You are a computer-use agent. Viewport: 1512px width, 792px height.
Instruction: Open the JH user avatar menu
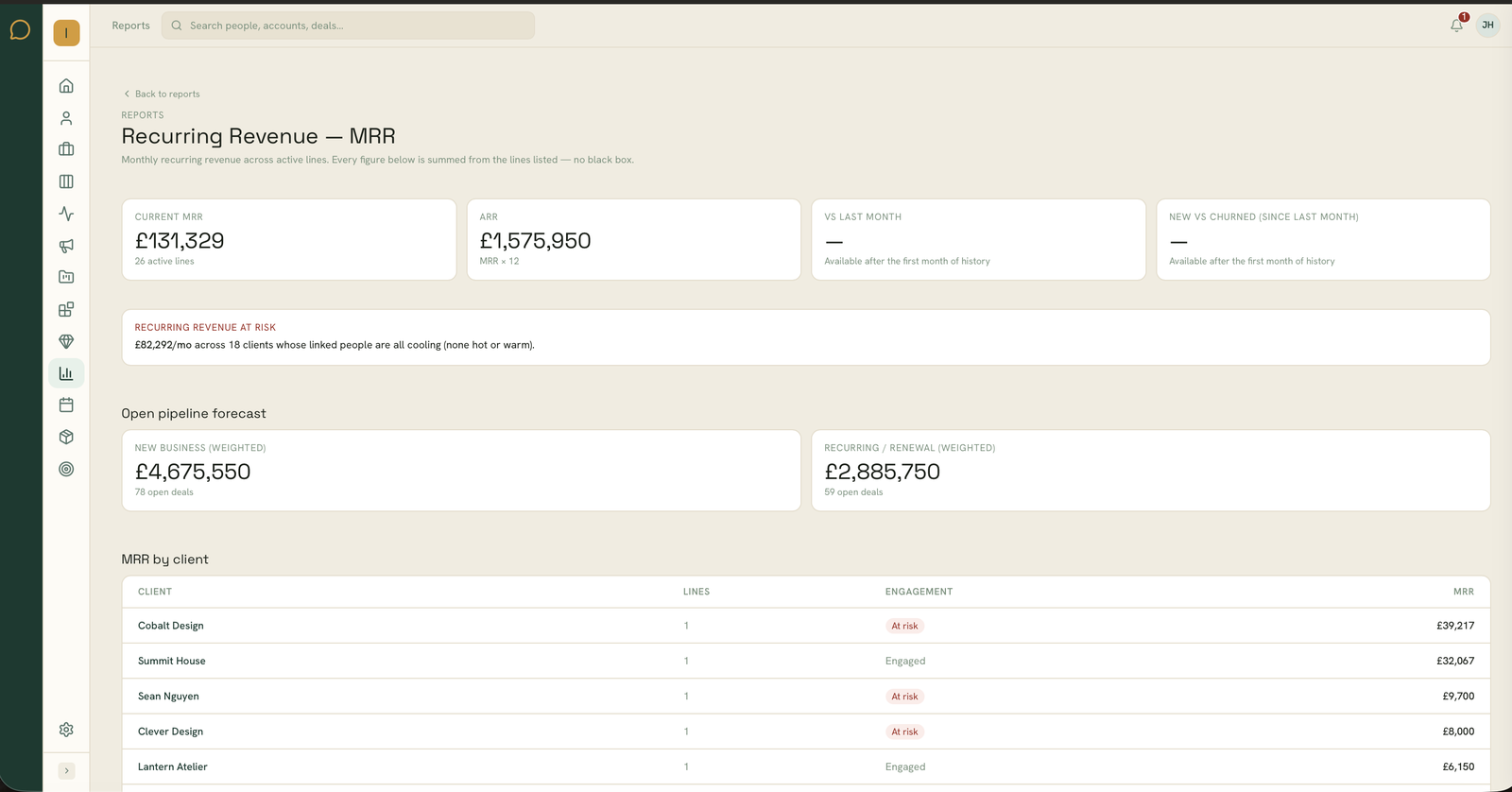tap(1487, 26)
